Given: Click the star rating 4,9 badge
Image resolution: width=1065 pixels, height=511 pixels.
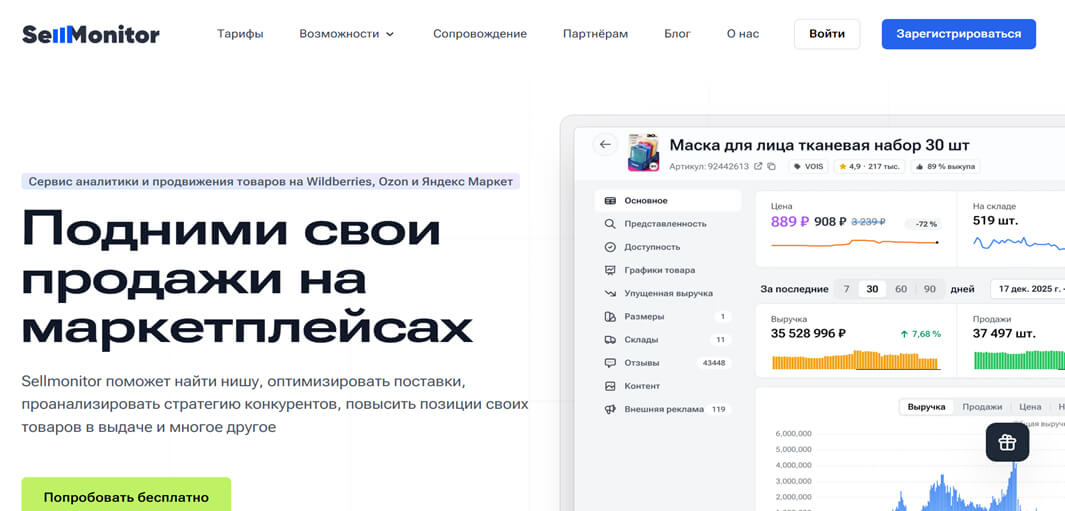Looking at the screenshot, I should pos(869,166).
